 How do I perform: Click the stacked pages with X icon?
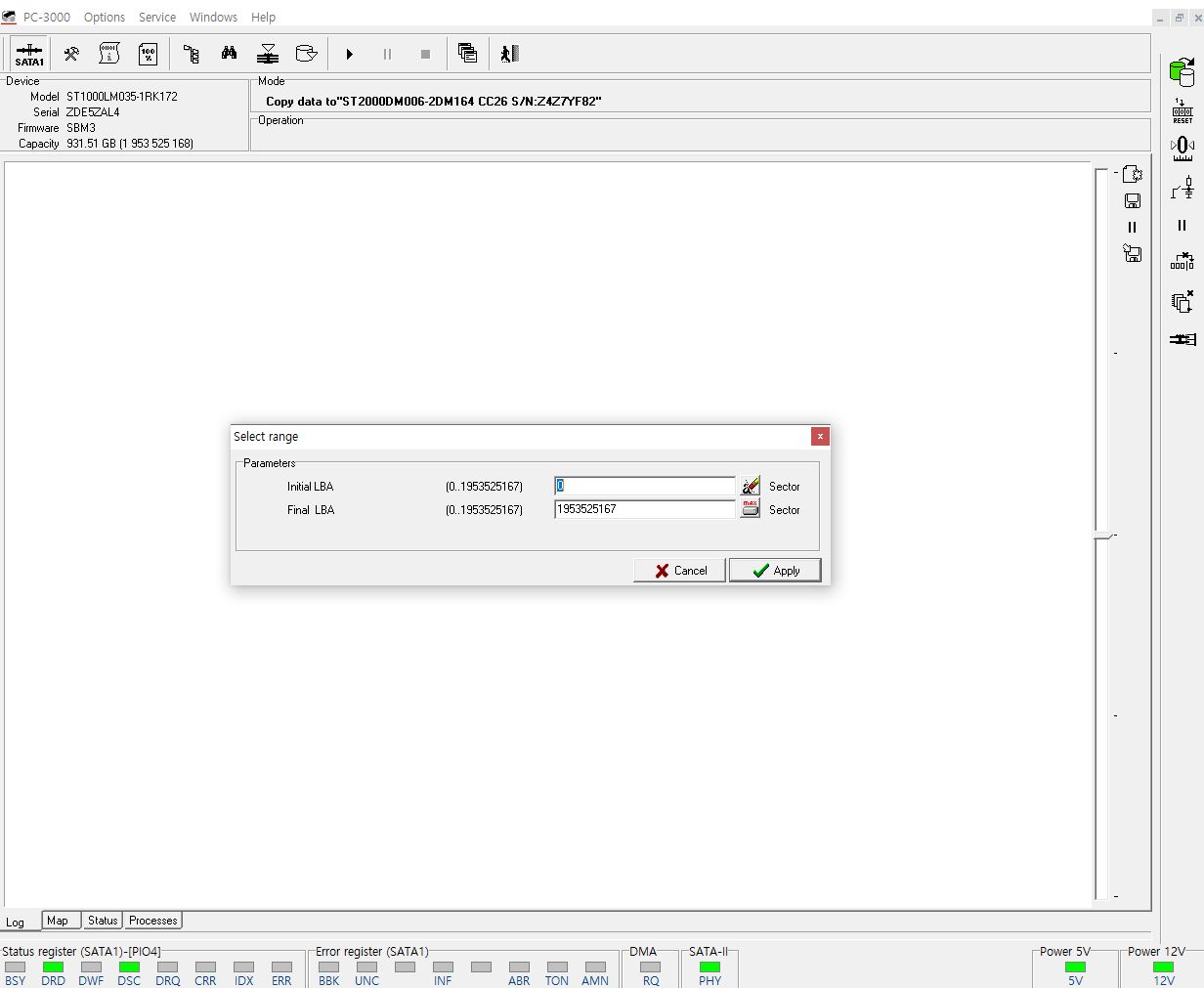tap(1182, 301)
